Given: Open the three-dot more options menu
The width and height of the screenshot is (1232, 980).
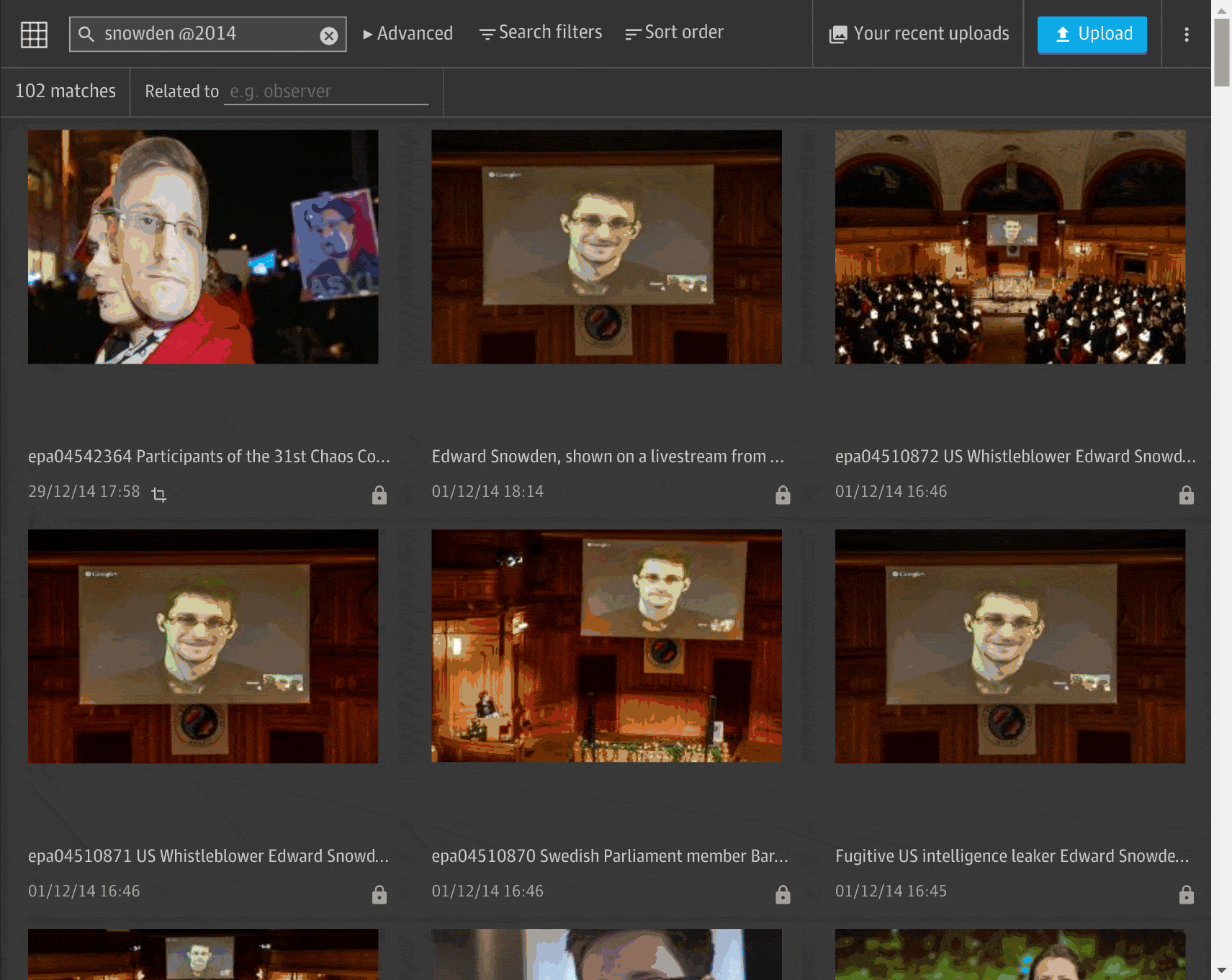Looking at the screenshot, I should (x=1187, y=35).
